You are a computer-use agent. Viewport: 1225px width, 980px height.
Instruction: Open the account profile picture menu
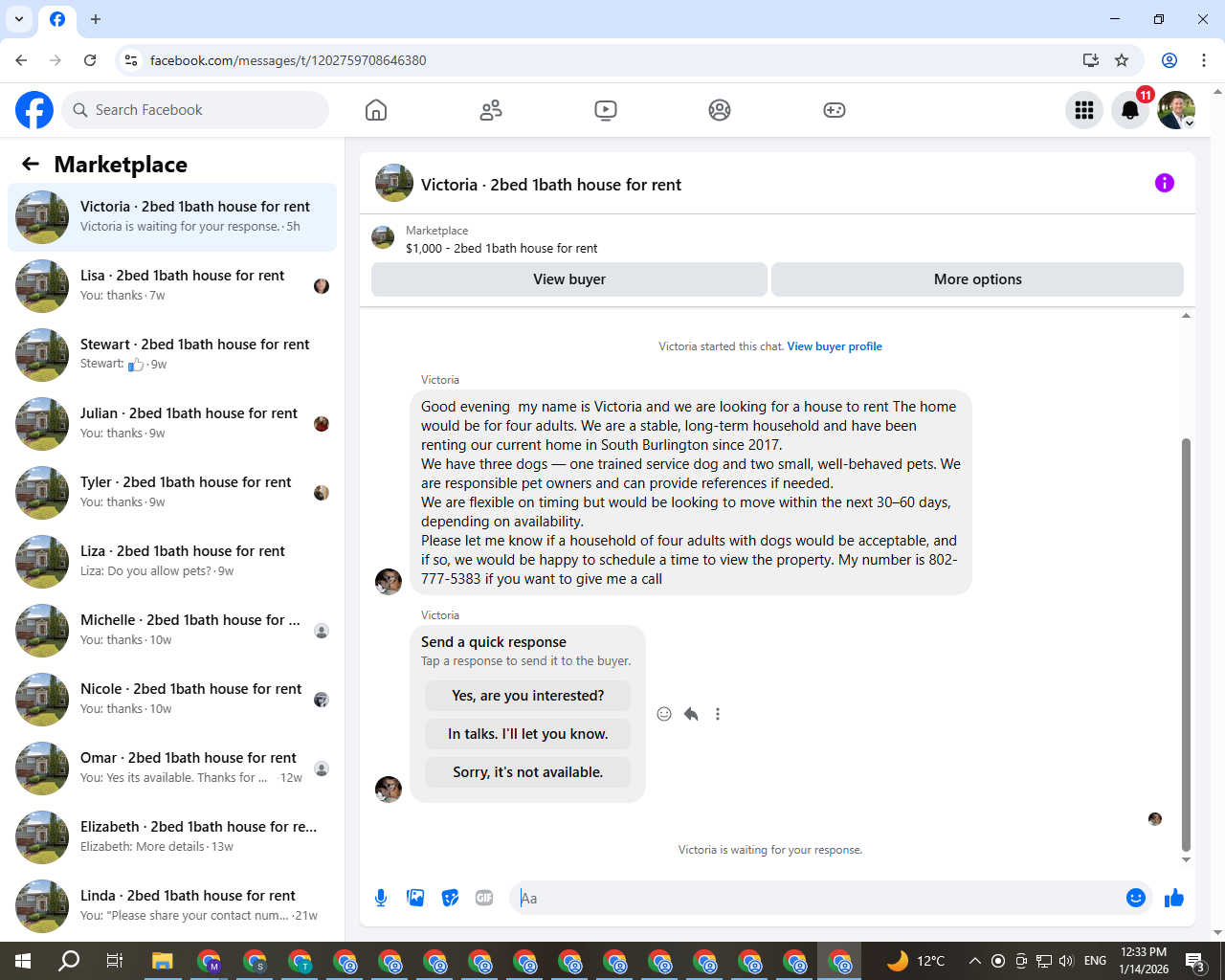click(1176, 110)
